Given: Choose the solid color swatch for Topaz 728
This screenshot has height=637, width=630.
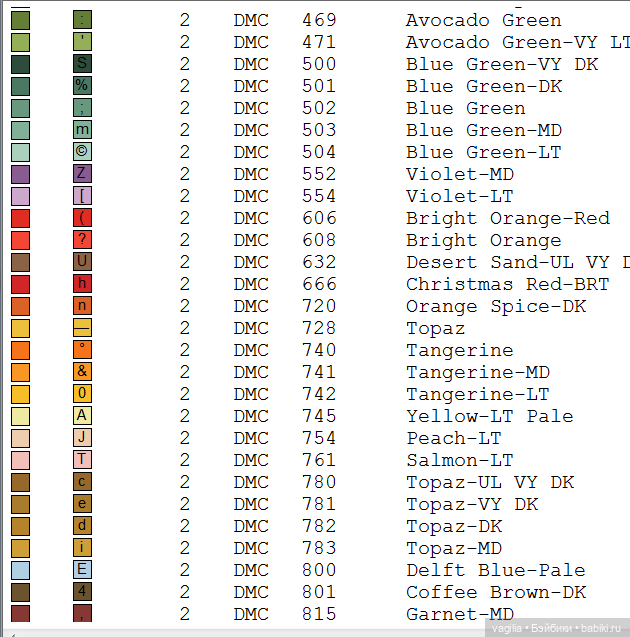Looking at the screenshot, I should (x=20, y=328).
